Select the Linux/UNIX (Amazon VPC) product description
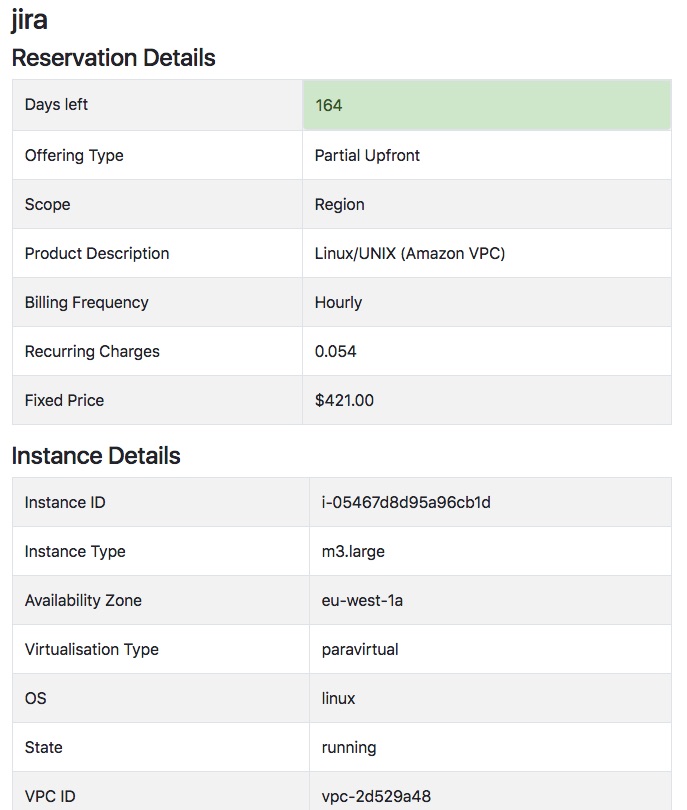Screen dimensions: 687x810 pyautogui.click(x=410, y=254)
